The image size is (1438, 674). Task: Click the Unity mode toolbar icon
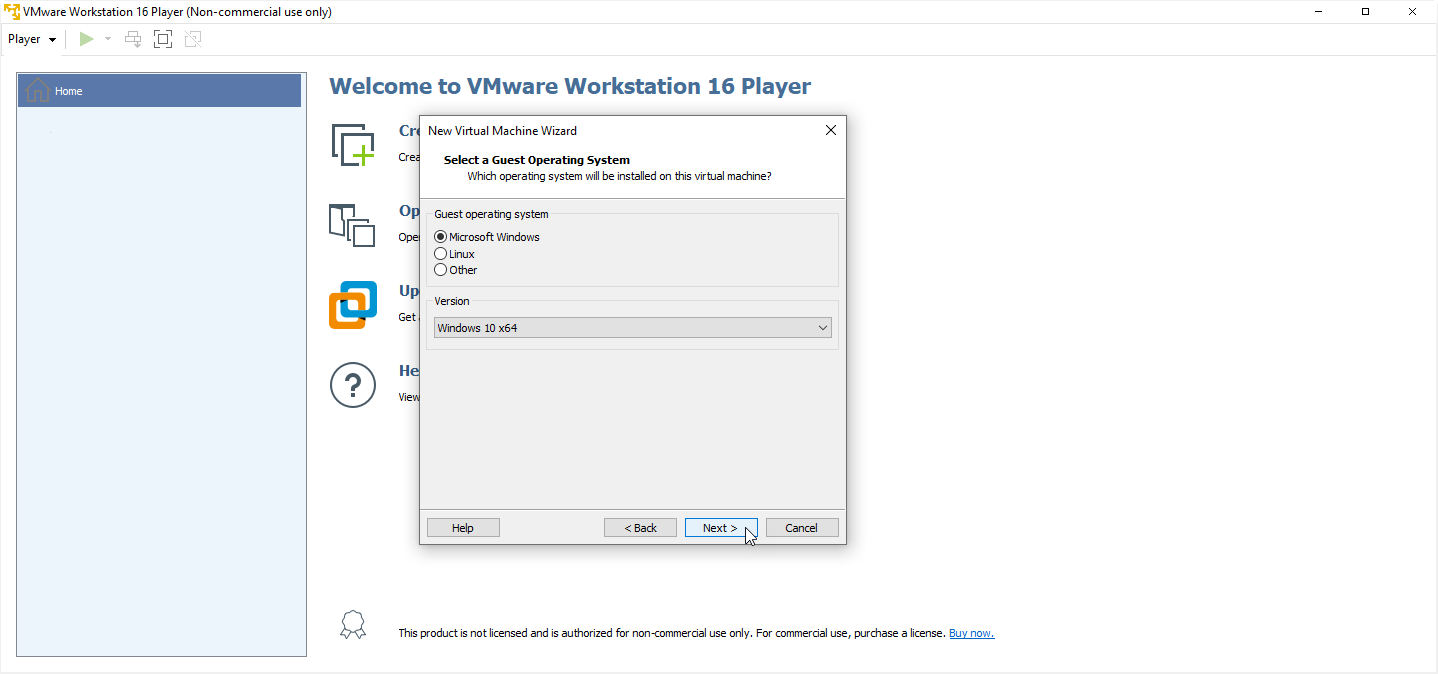[193, 39]
